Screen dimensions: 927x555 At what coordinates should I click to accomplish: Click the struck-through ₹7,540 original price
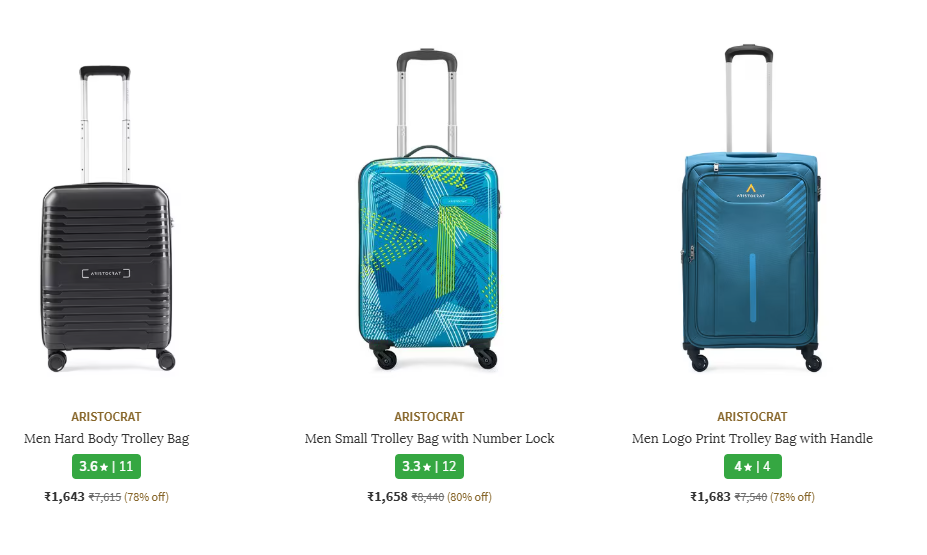tap(751, 497)
